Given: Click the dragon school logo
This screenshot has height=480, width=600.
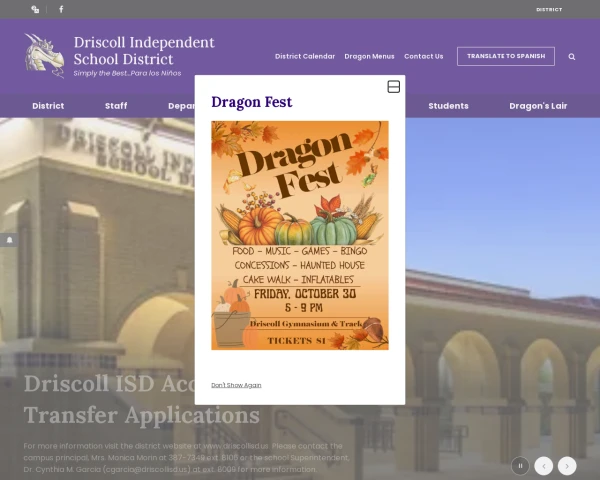Looking at the screenshot, I should click(x=44, y=56).
